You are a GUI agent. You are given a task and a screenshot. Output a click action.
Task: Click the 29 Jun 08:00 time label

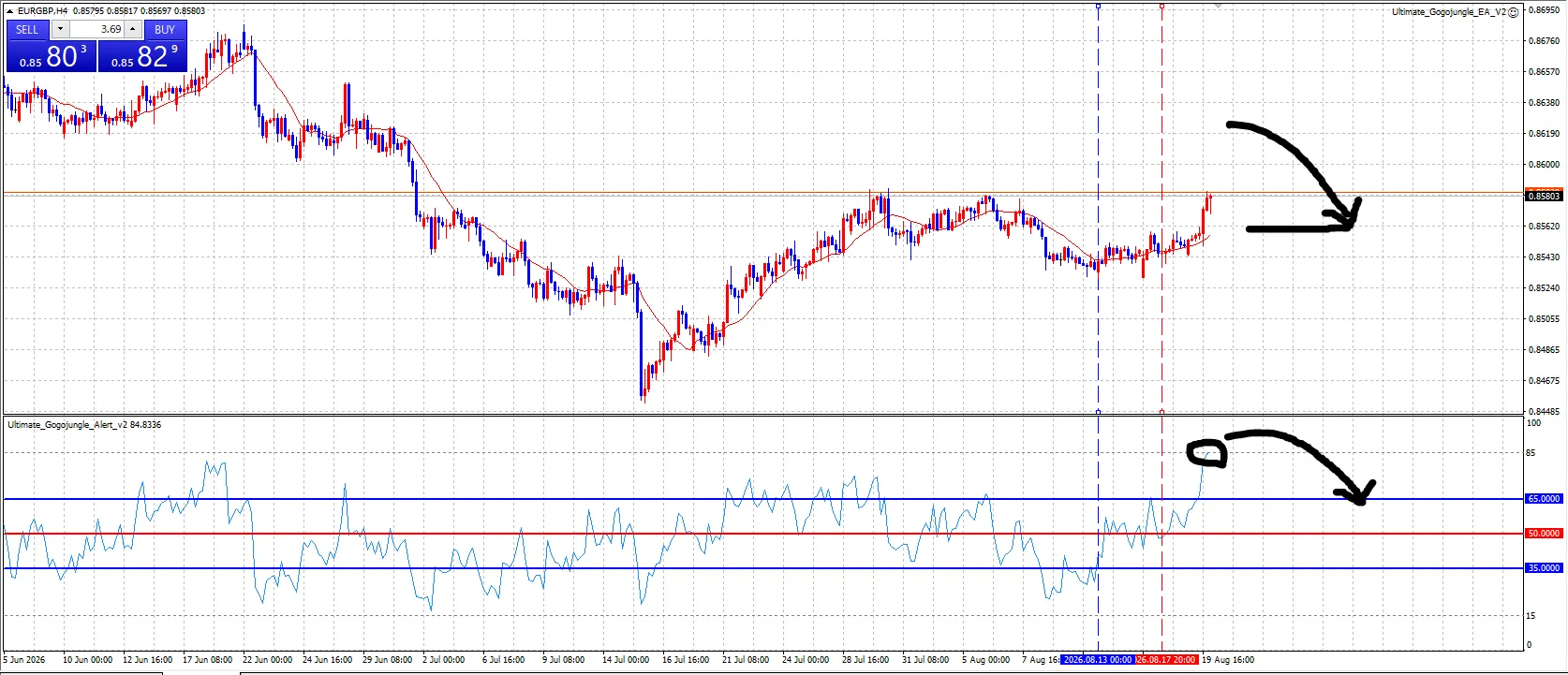(387, 660)
